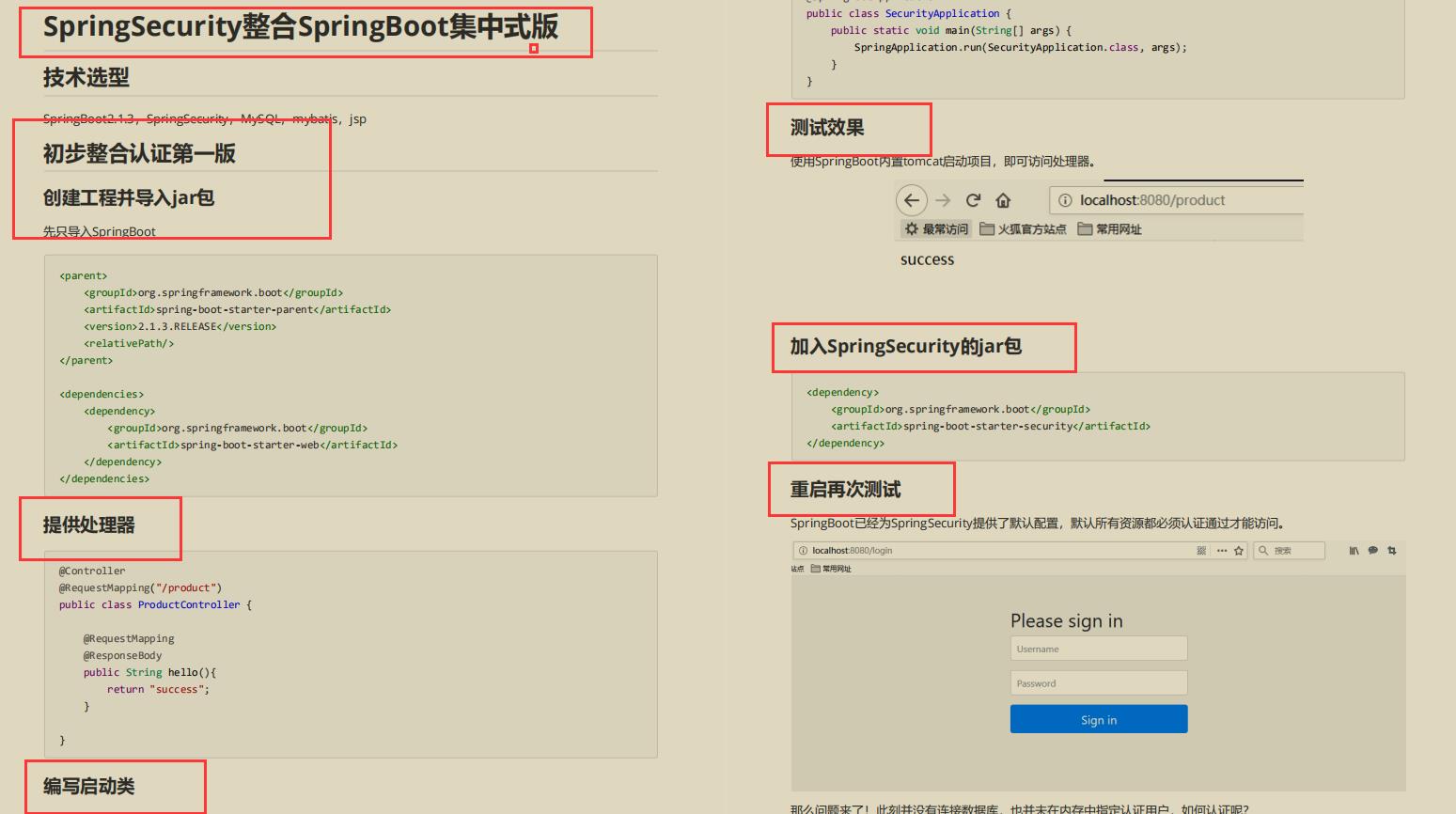Screen dimensions: 1456x814
Task: Open site info icon beside localhost:8080/product
Action: pyautogui.click(x=1065, y=200)
